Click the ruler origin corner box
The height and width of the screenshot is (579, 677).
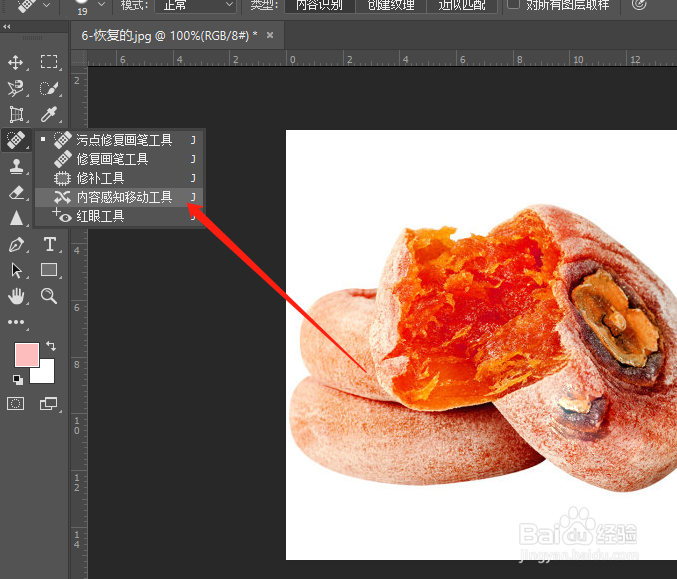[79, 58]
